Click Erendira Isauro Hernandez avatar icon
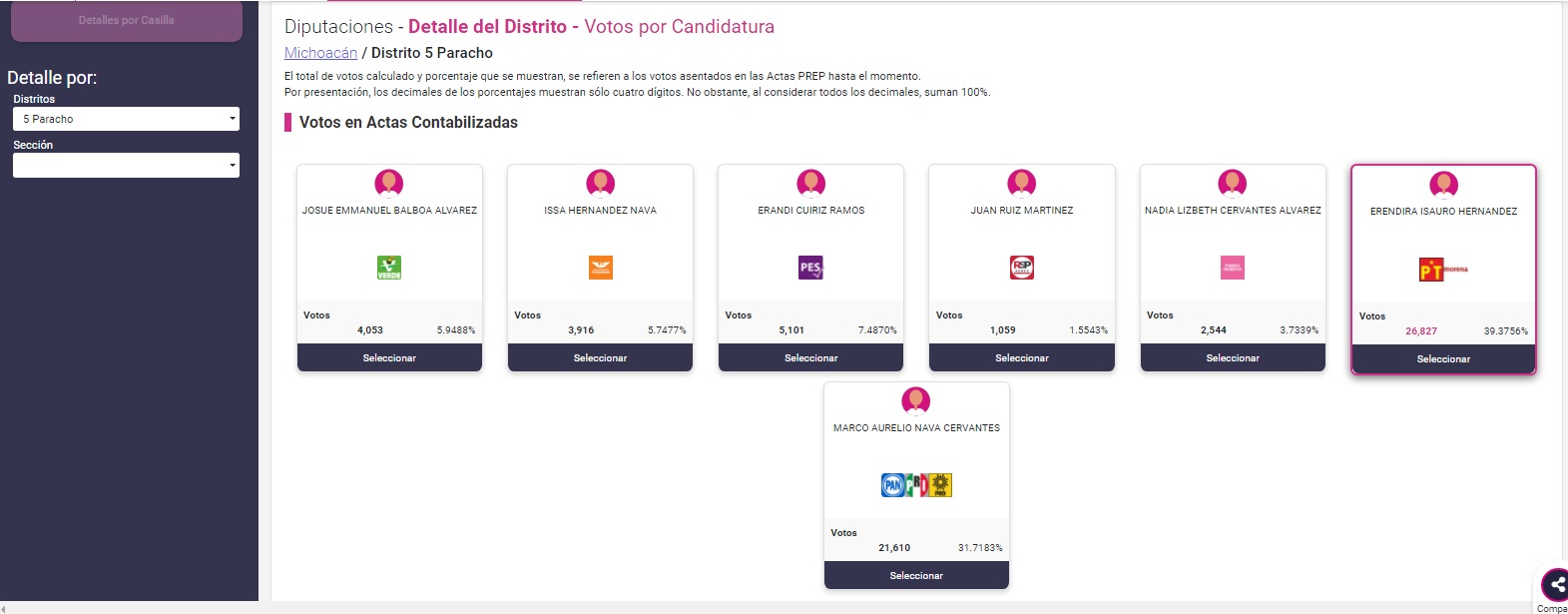The height and width of the screenshot is (614, 1568). [x=1443, y=185]
